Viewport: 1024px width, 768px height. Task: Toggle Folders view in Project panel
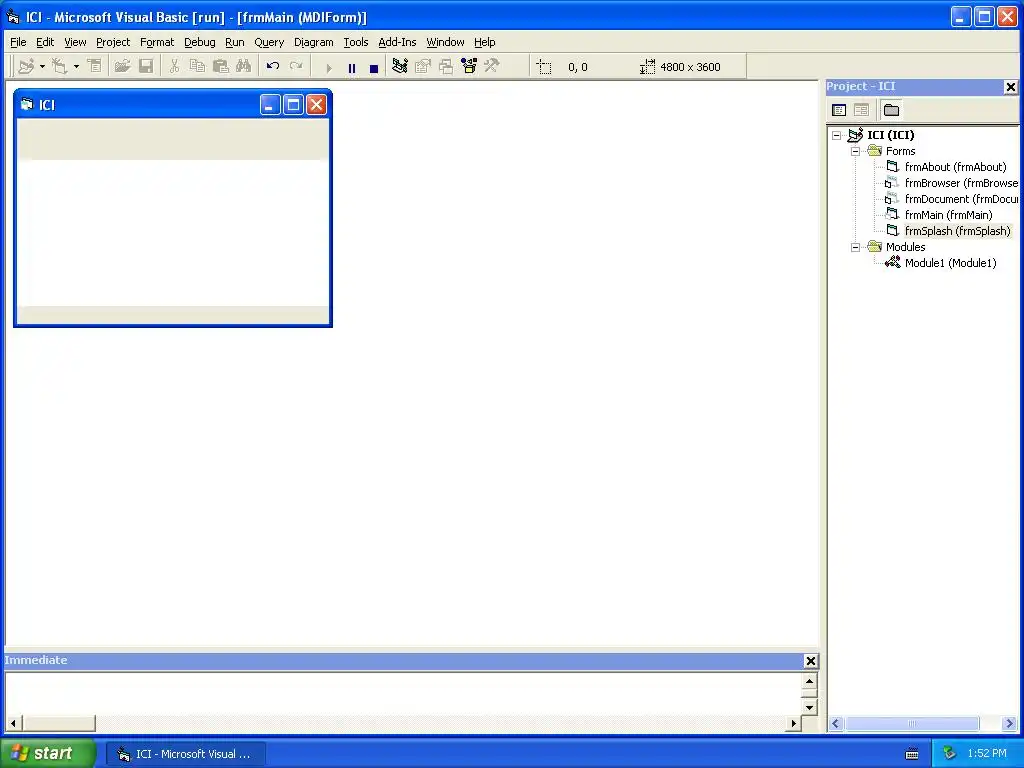pyautogui.click(x=891, y=110)
